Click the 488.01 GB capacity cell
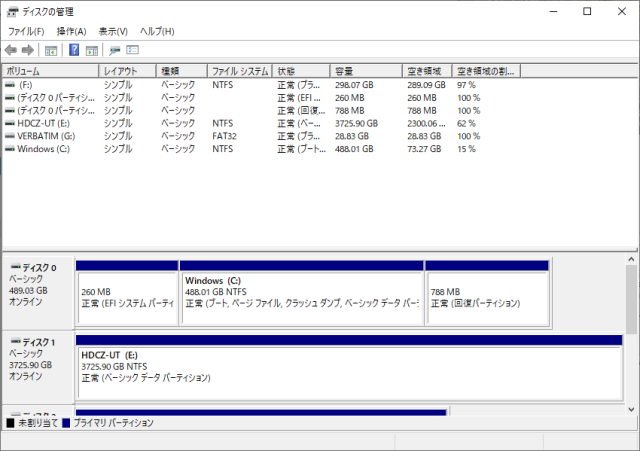 point(354,149)
